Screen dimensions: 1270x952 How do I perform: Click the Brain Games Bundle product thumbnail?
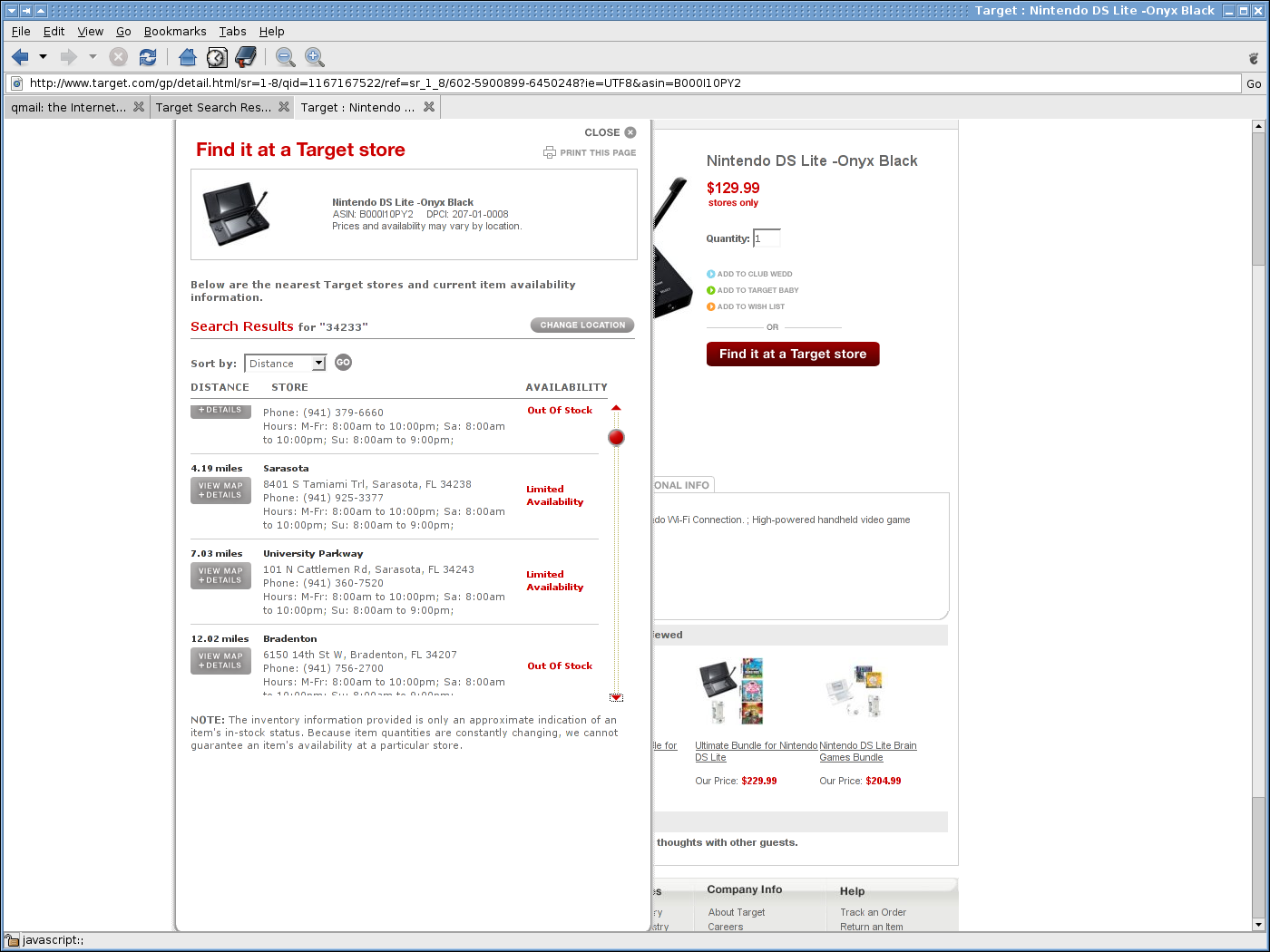coord(855,691)
